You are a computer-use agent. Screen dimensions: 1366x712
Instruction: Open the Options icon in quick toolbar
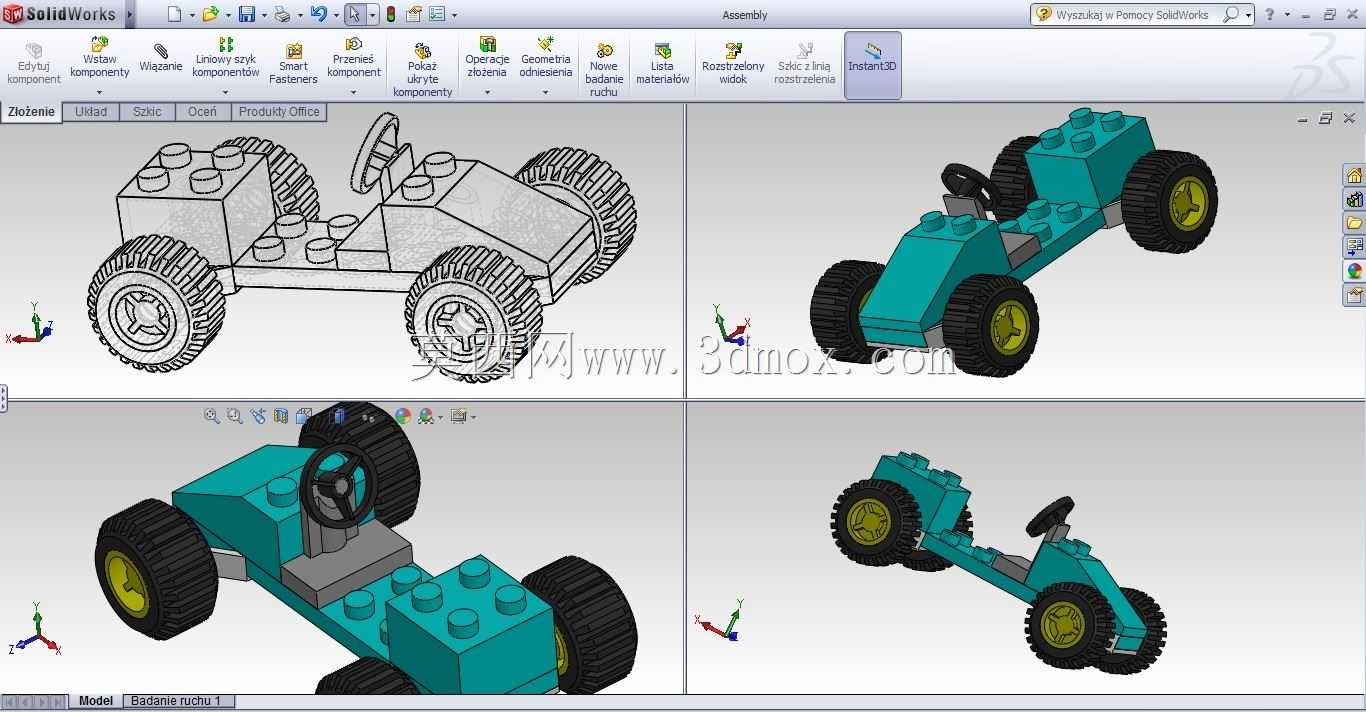437,14
